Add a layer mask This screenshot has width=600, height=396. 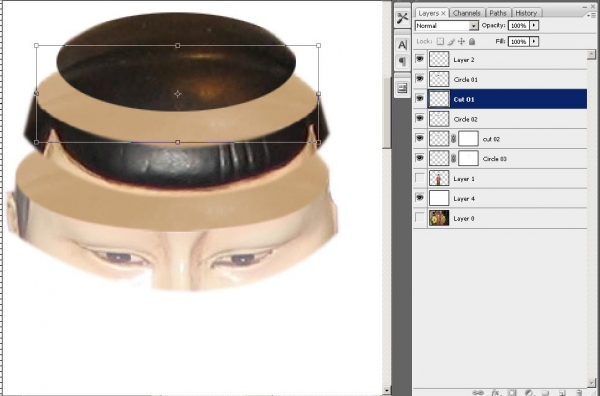512,392
